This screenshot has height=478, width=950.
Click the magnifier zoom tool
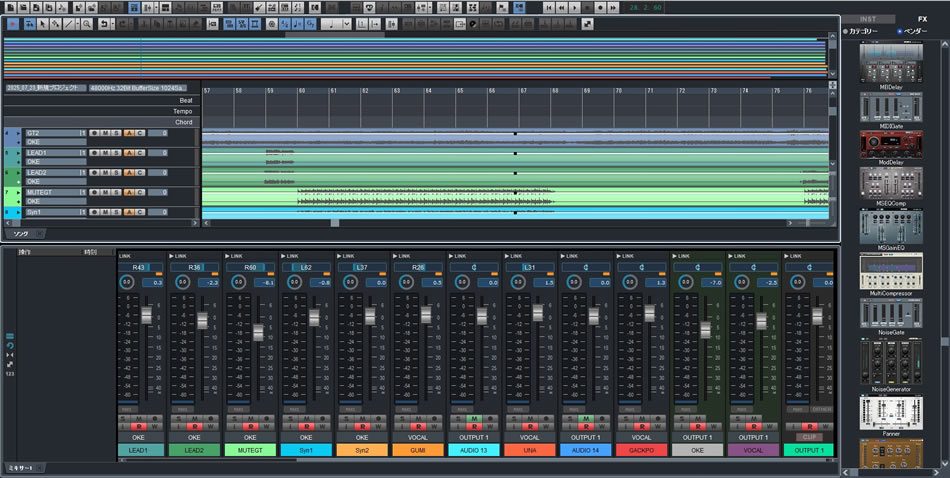pos(87,23)
